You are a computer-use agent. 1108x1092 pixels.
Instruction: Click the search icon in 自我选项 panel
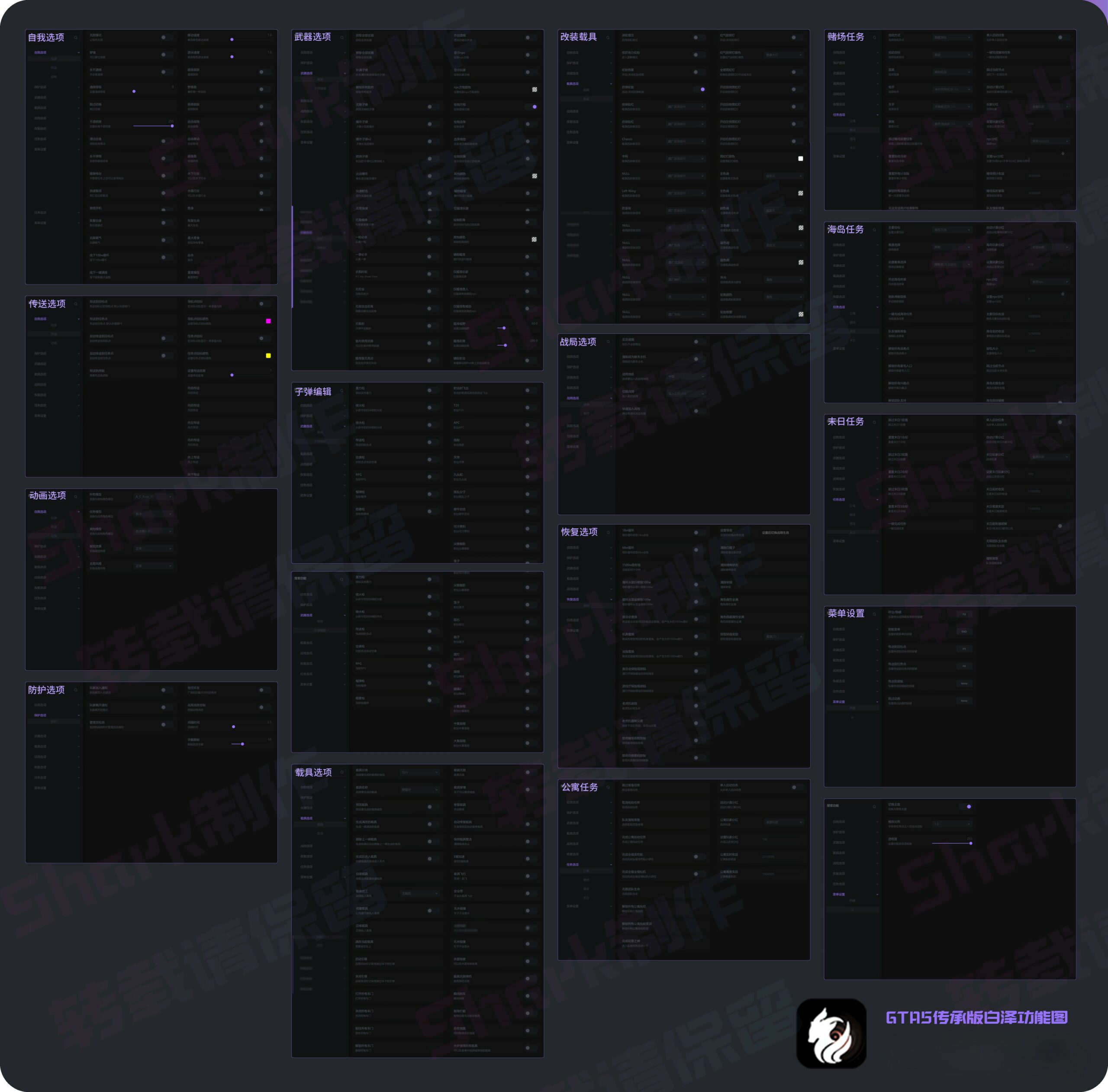(x=76, y=38)
